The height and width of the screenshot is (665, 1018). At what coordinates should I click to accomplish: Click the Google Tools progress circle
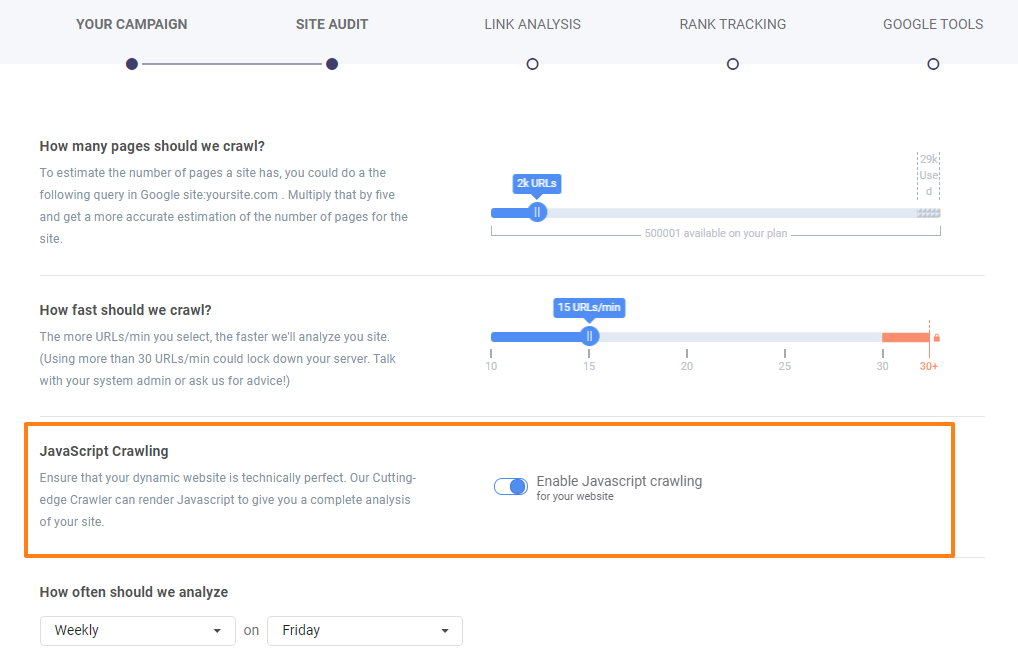tap(933, 64)
